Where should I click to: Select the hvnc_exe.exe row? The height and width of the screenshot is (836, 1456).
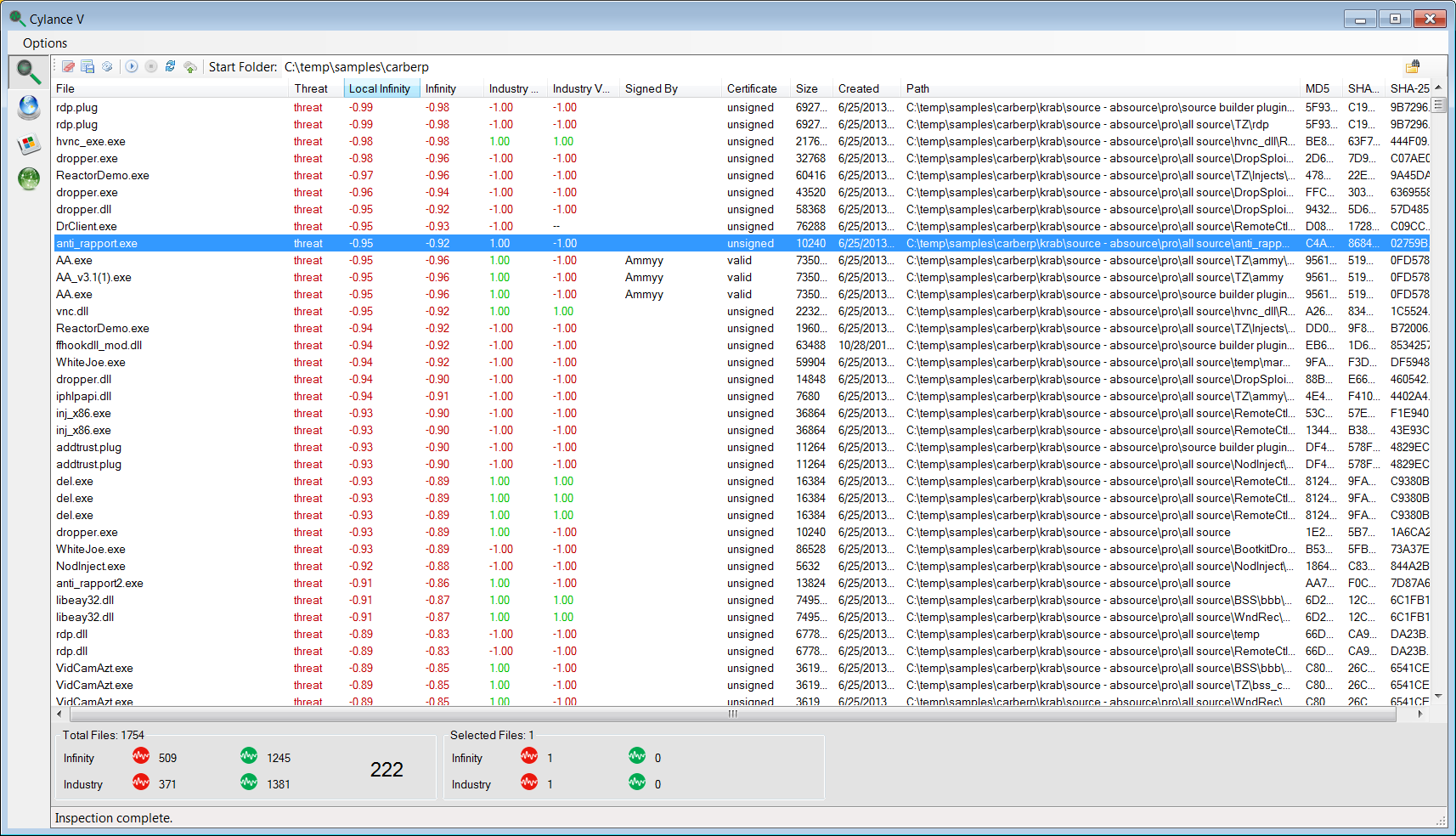(741, 141)
